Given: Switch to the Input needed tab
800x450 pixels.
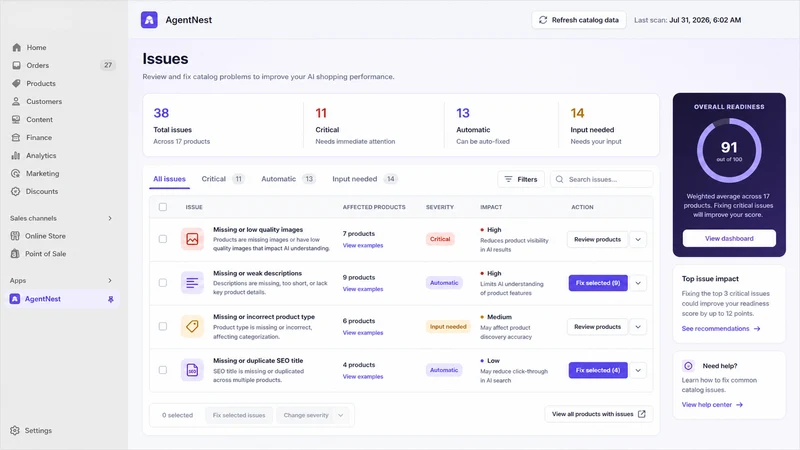Looking at the screenshot, I should pyautogui.click(x=364, y=179).
